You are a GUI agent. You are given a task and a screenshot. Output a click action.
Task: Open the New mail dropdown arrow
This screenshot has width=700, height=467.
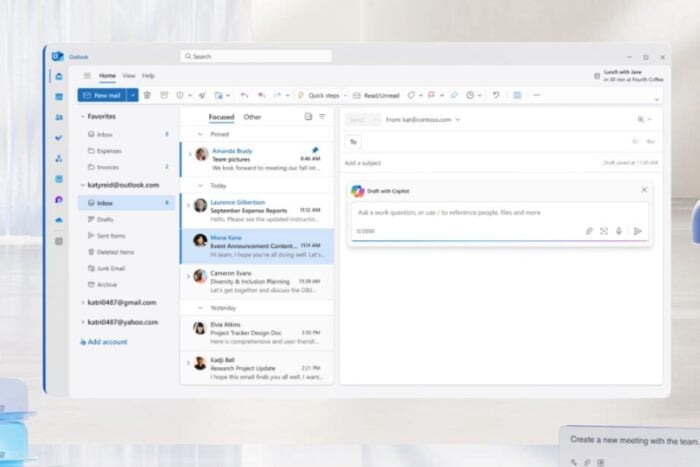pos(133,95)
